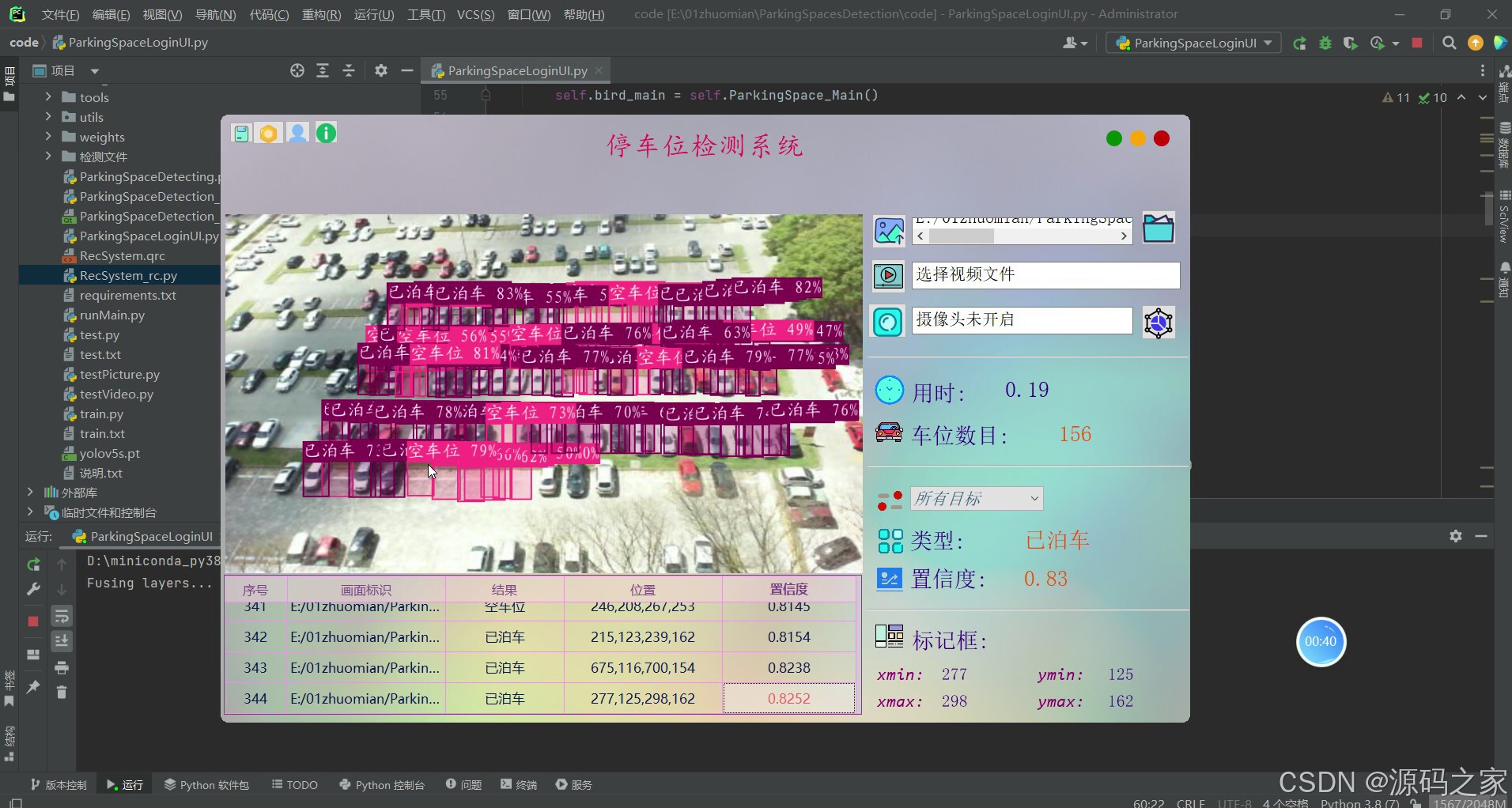Select yolov5s.pt in project tree

pos(109,453)
